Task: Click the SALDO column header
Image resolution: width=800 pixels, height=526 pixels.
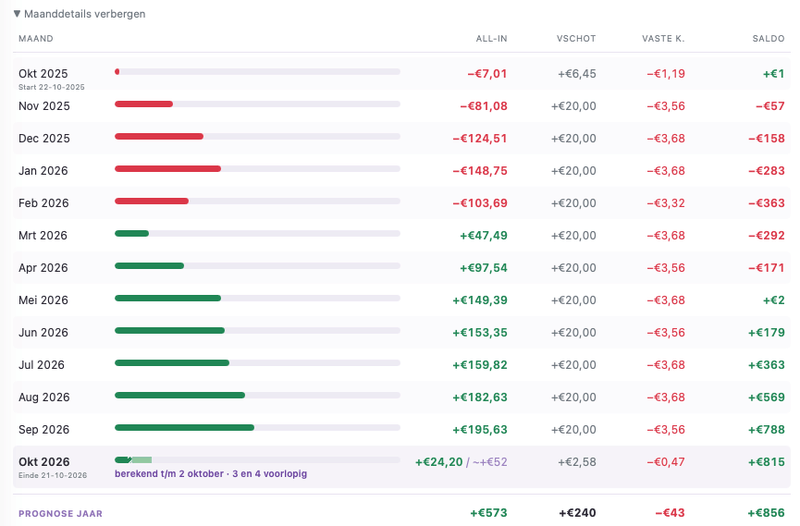Action: pos(768,39)
